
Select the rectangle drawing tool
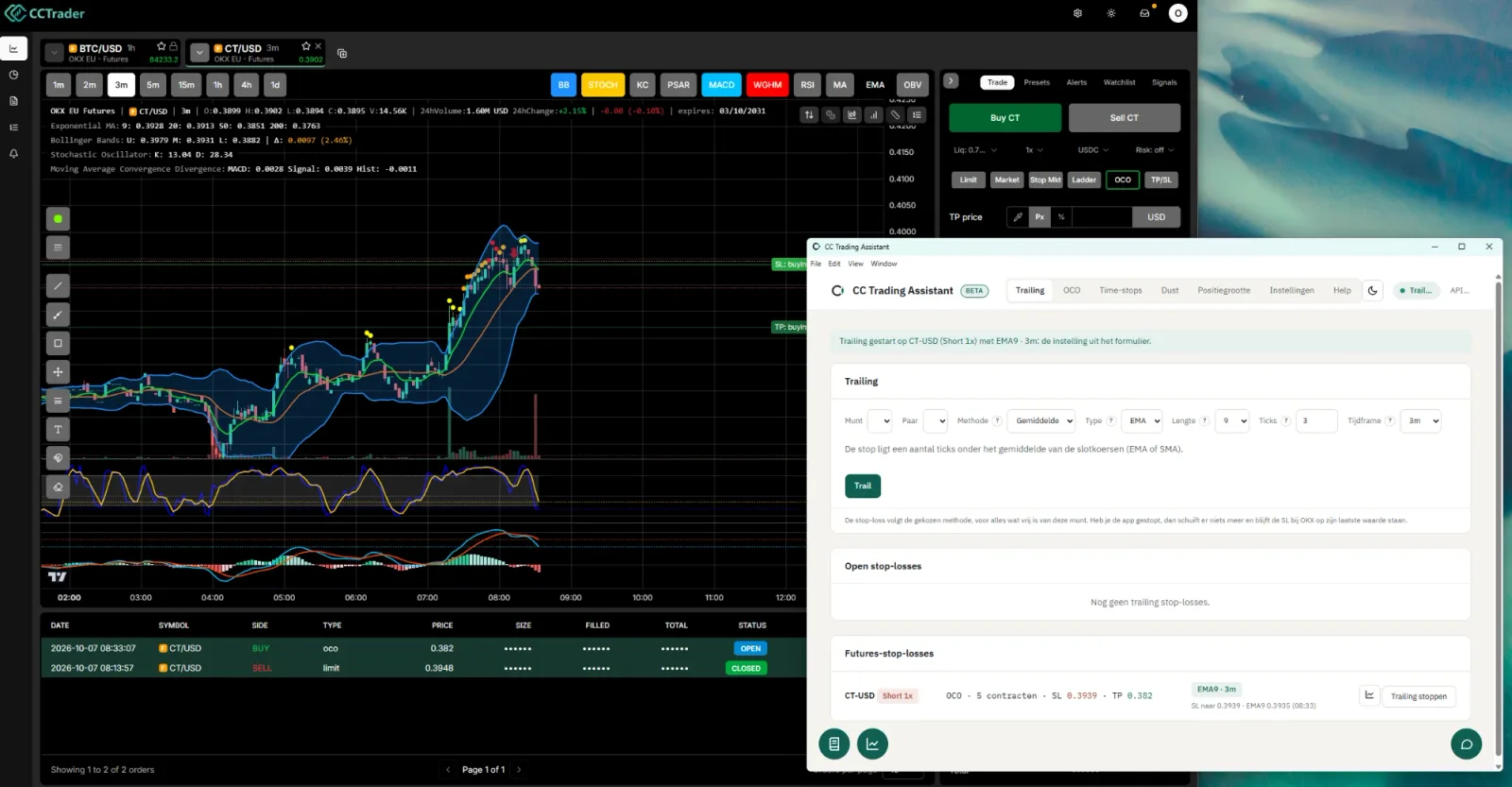point(58,343)
